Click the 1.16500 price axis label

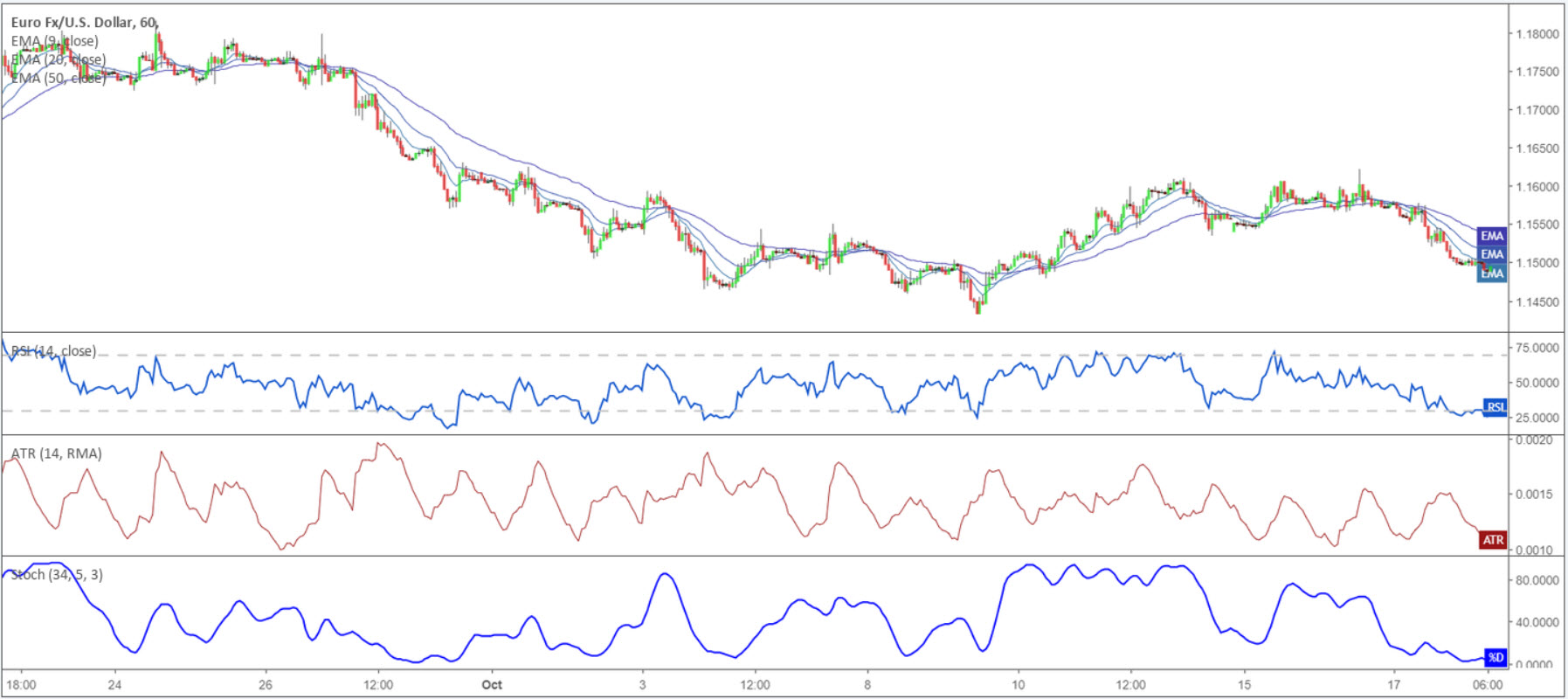1537,149
